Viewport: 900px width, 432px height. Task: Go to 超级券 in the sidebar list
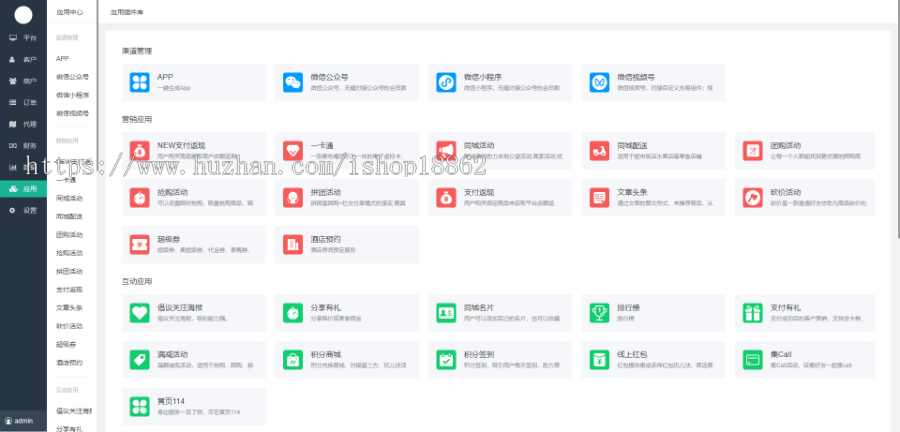(66, 344)
